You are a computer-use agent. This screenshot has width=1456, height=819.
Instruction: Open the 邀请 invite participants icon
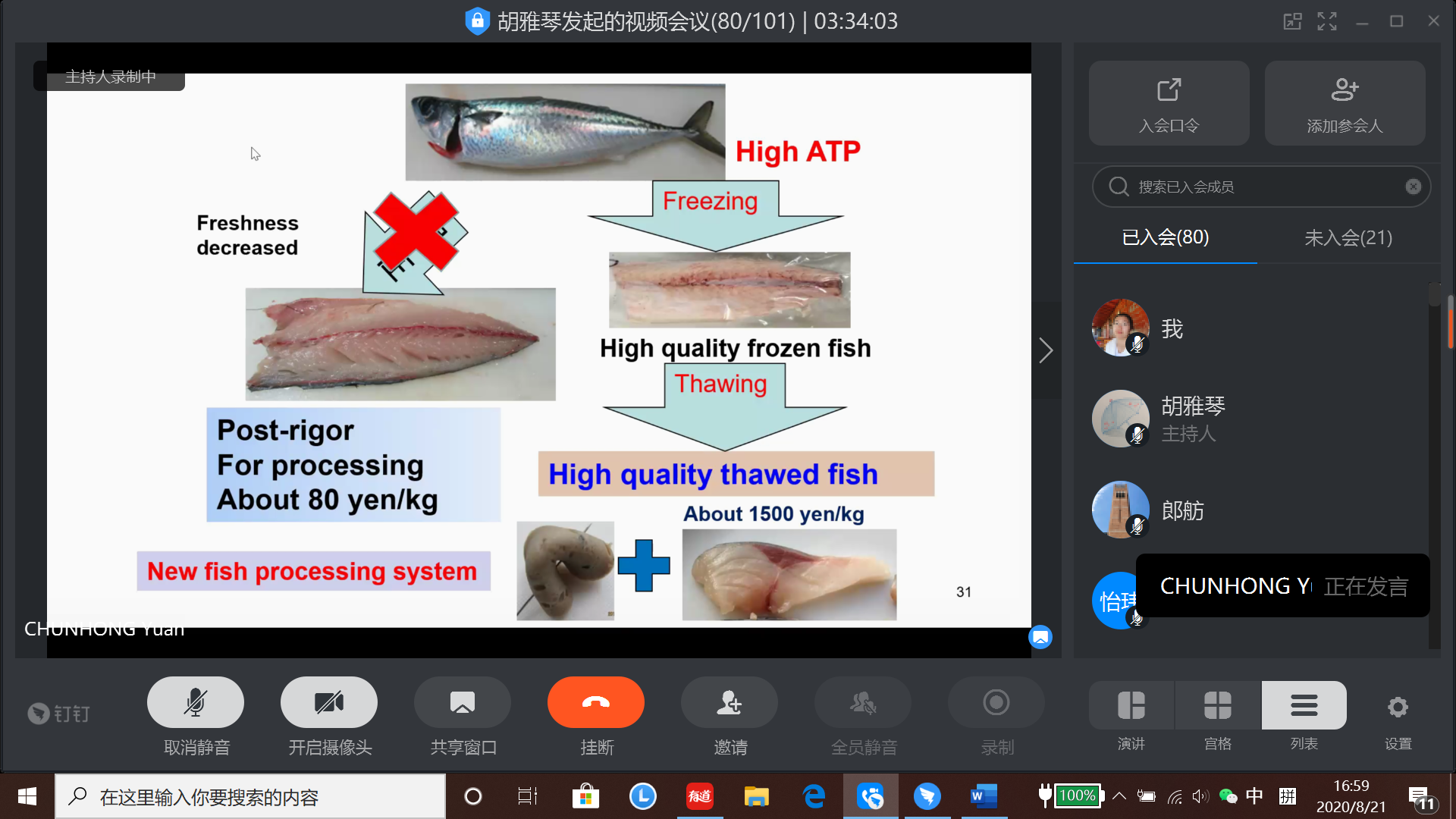pyautogui.click(x=729, y=703)
